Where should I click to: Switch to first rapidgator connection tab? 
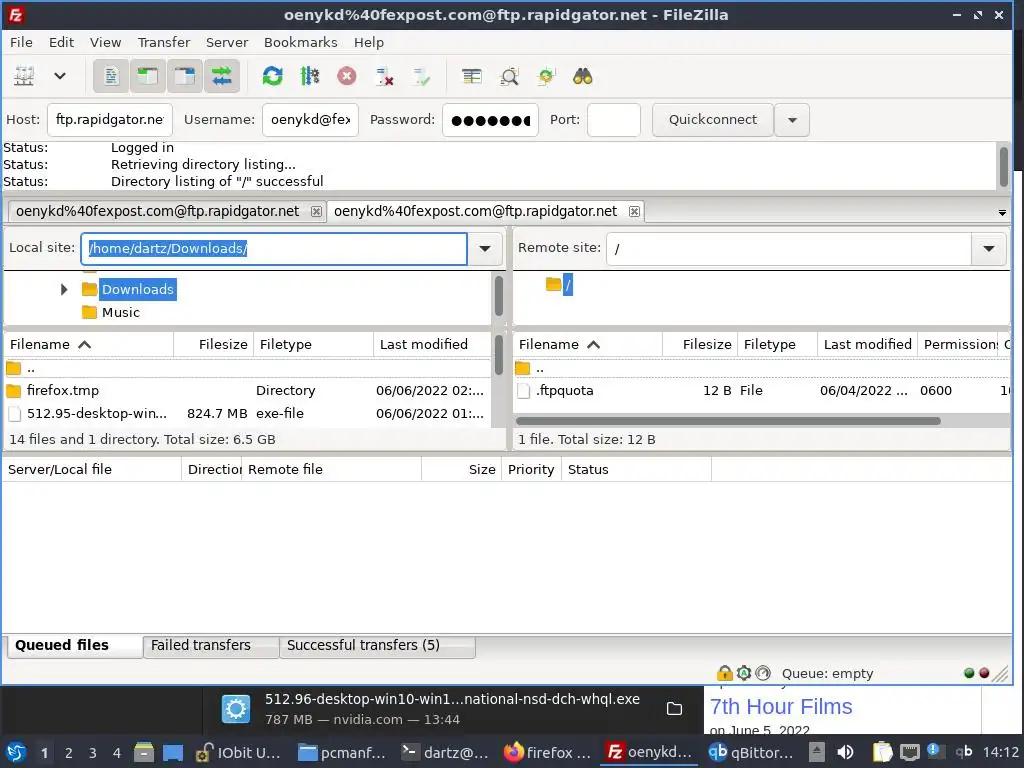[x=157, y=211]
